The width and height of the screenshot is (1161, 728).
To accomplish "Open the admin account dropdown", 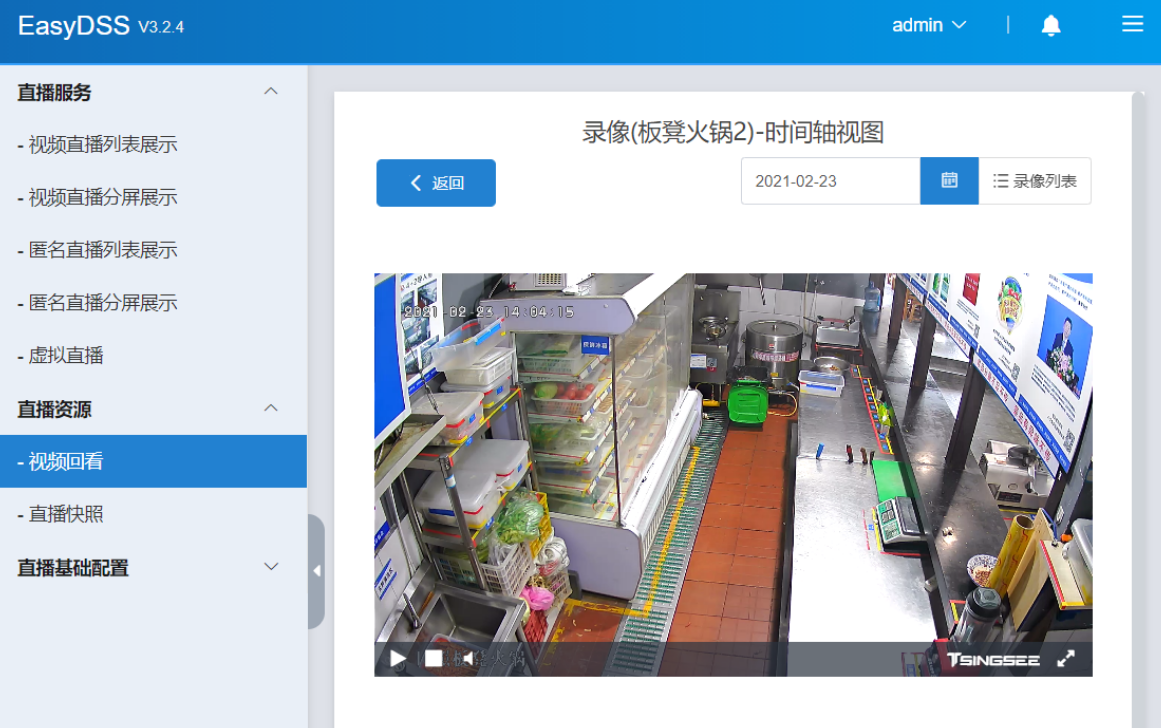I will pos(929,24).
